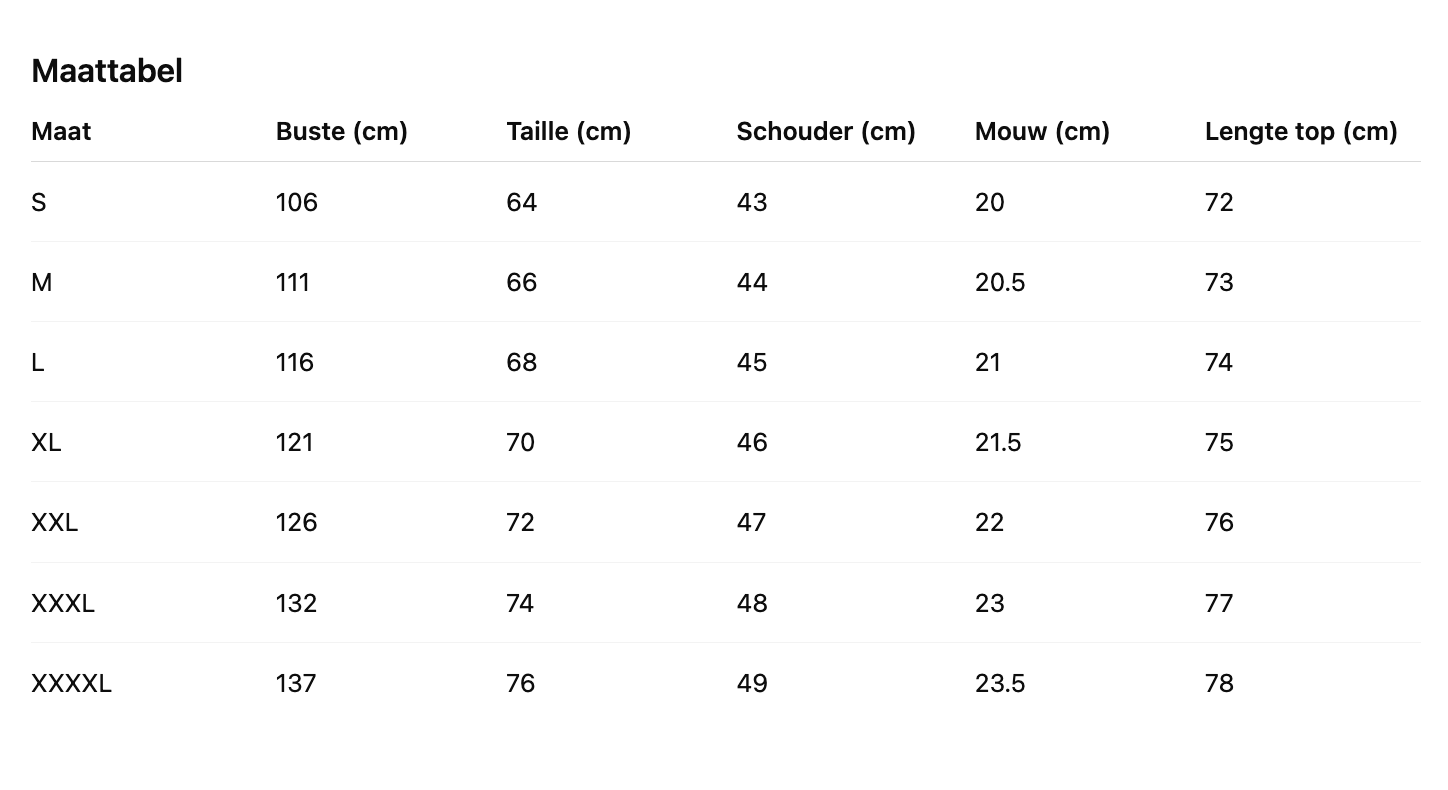Click the size L row label
The image size is (1448, 790).
pyautogui.click(x=38, y=363)
